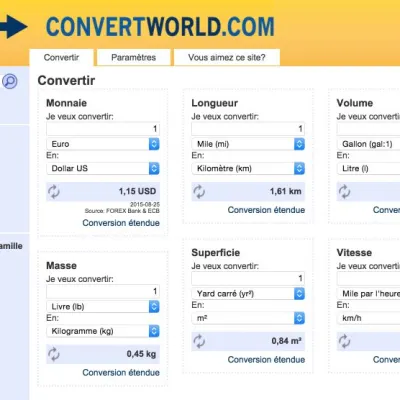Click the Monnaie swap conversion arrows icon
Viewport: 400px width, 400px height.
54,192
